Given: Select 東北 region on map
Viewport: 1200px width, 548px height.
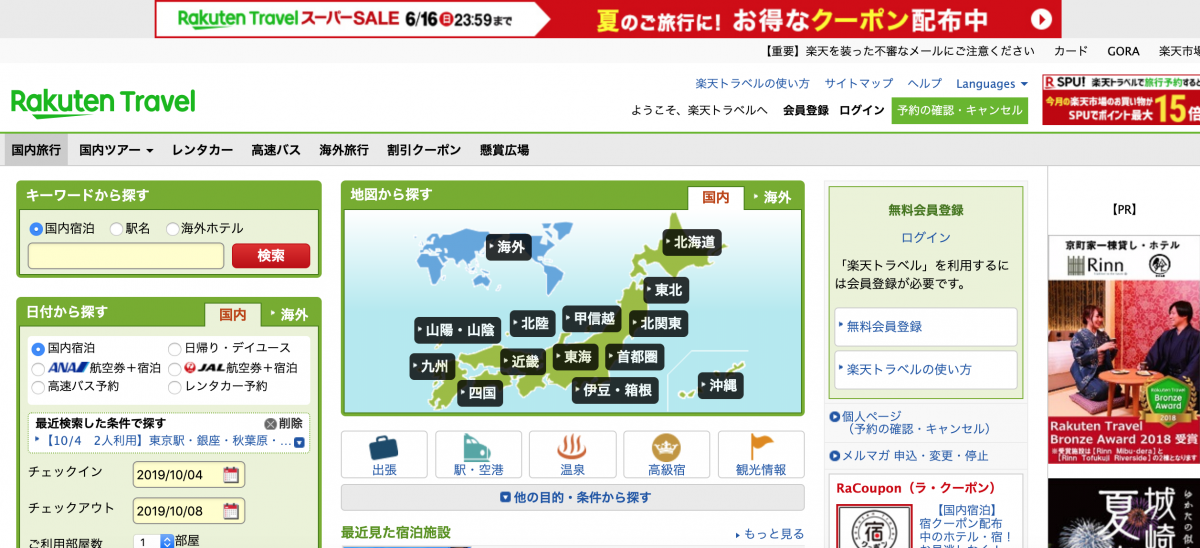Looking at the screenshot, I should pos(665,290).
